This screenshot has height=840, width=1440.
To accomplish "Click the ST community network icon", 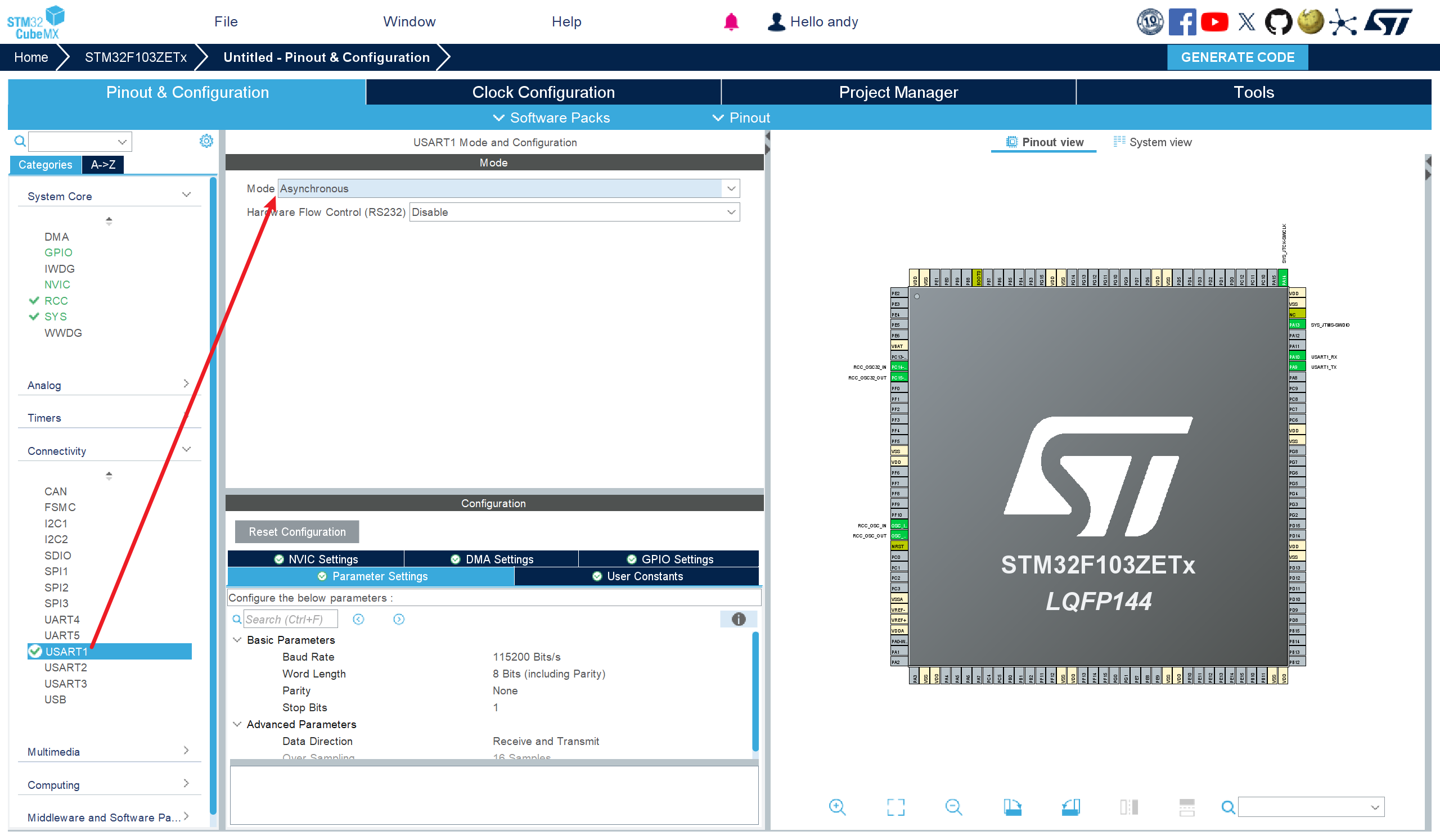I will pos(1342,22).
